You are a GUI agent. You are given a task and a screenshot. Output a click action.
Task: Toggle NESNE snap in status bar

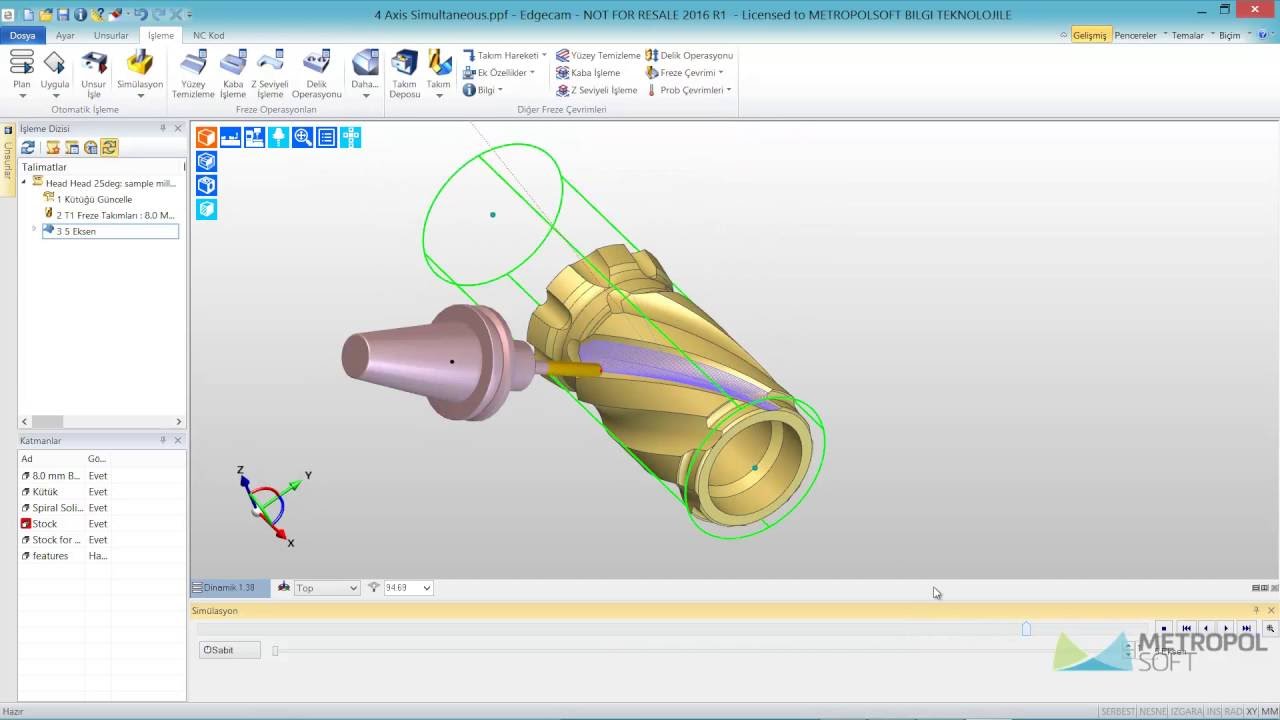(x=1153, y=711)
